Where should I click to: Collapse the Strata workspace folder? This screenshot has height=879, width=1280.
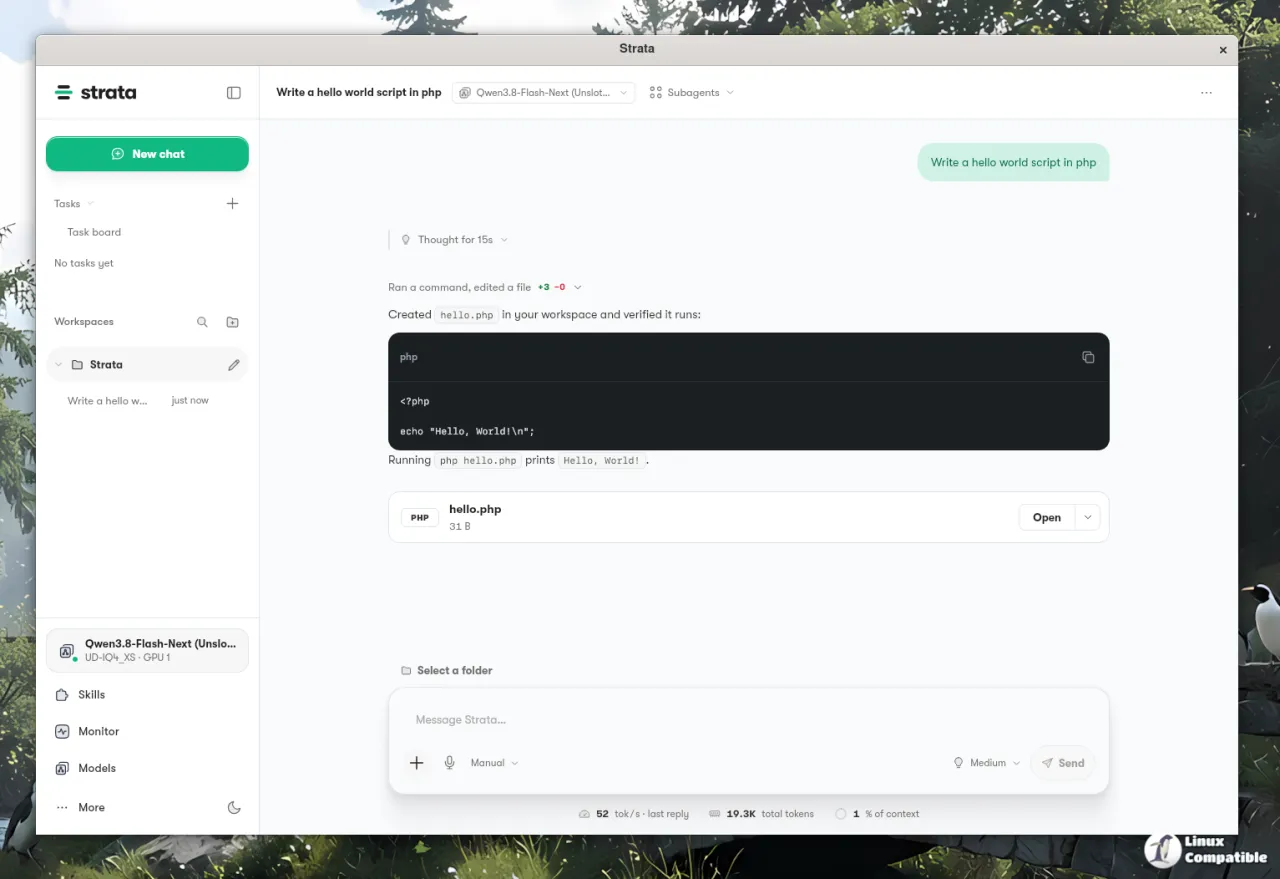click(58, 365)
